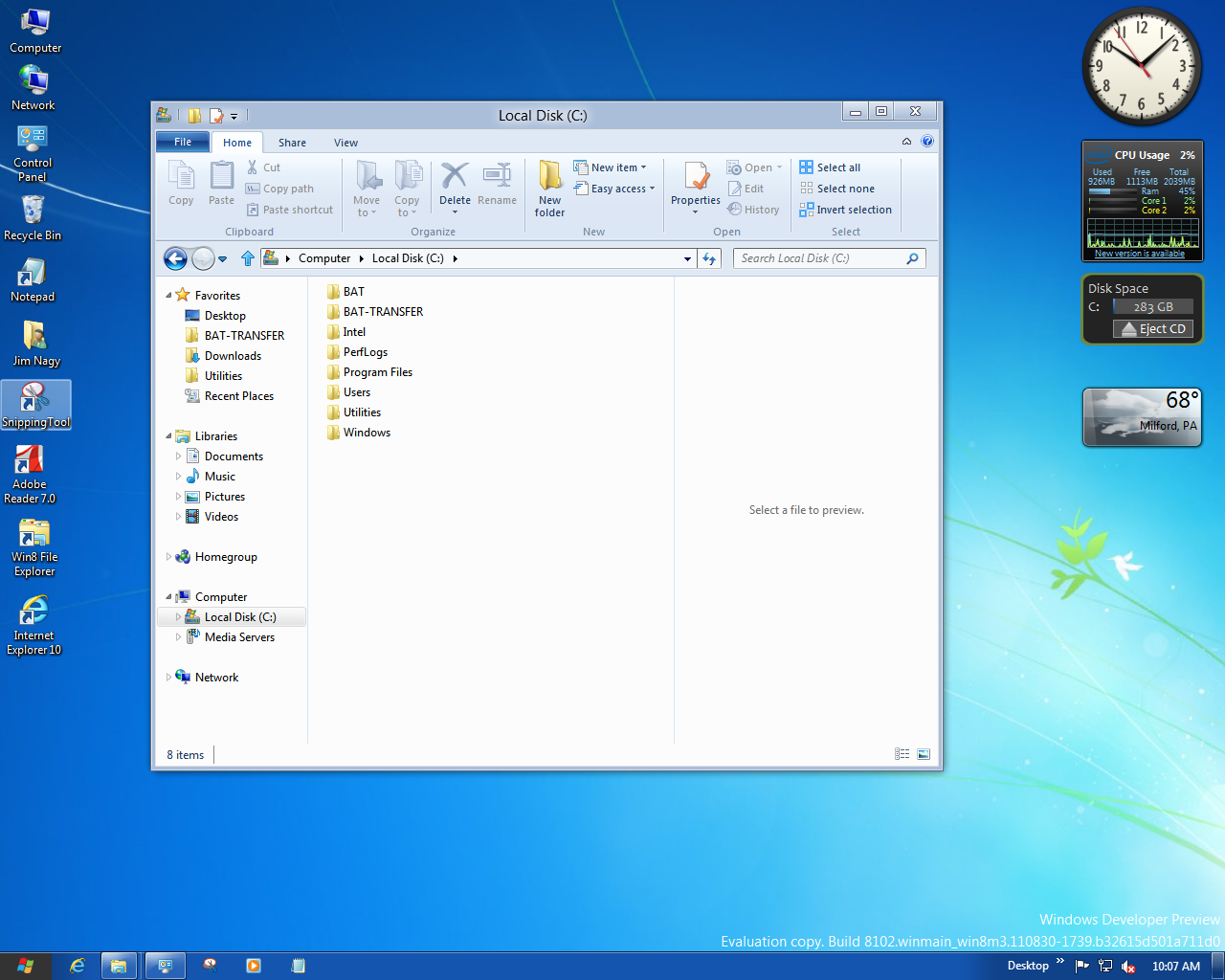Click Internet Explorer taskbar icon
Image resolution: width=1225 pixels, height=980 pixels.
click(x=78, y=966)
